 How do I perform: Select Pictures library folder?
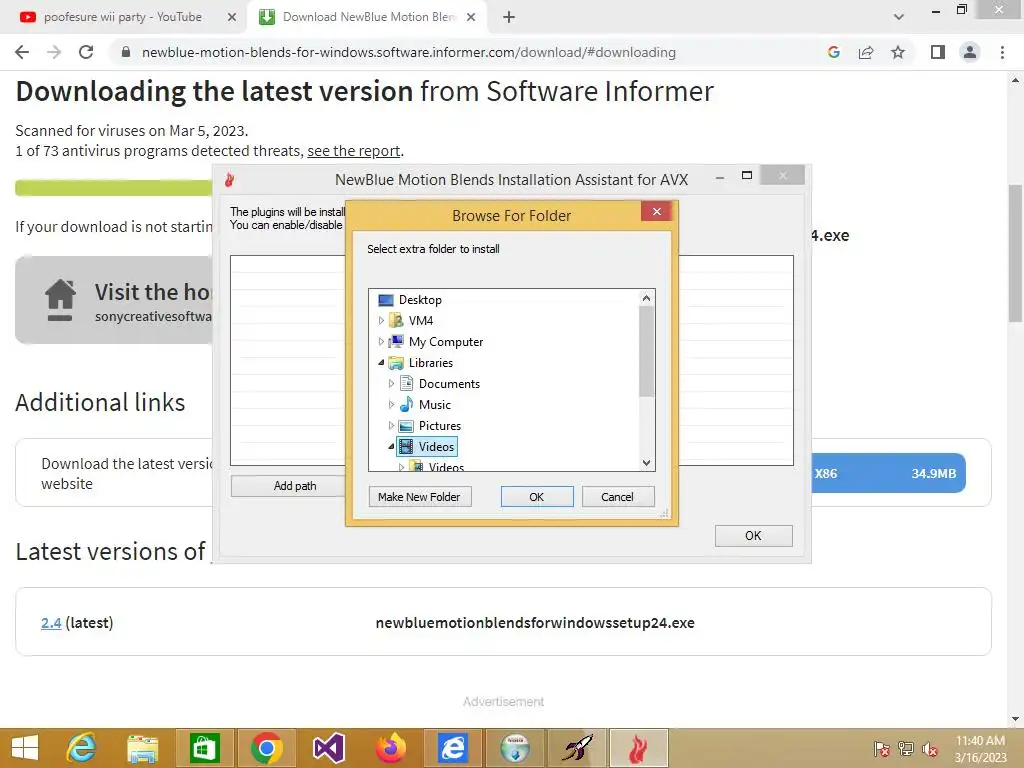(x=440, y=425)
